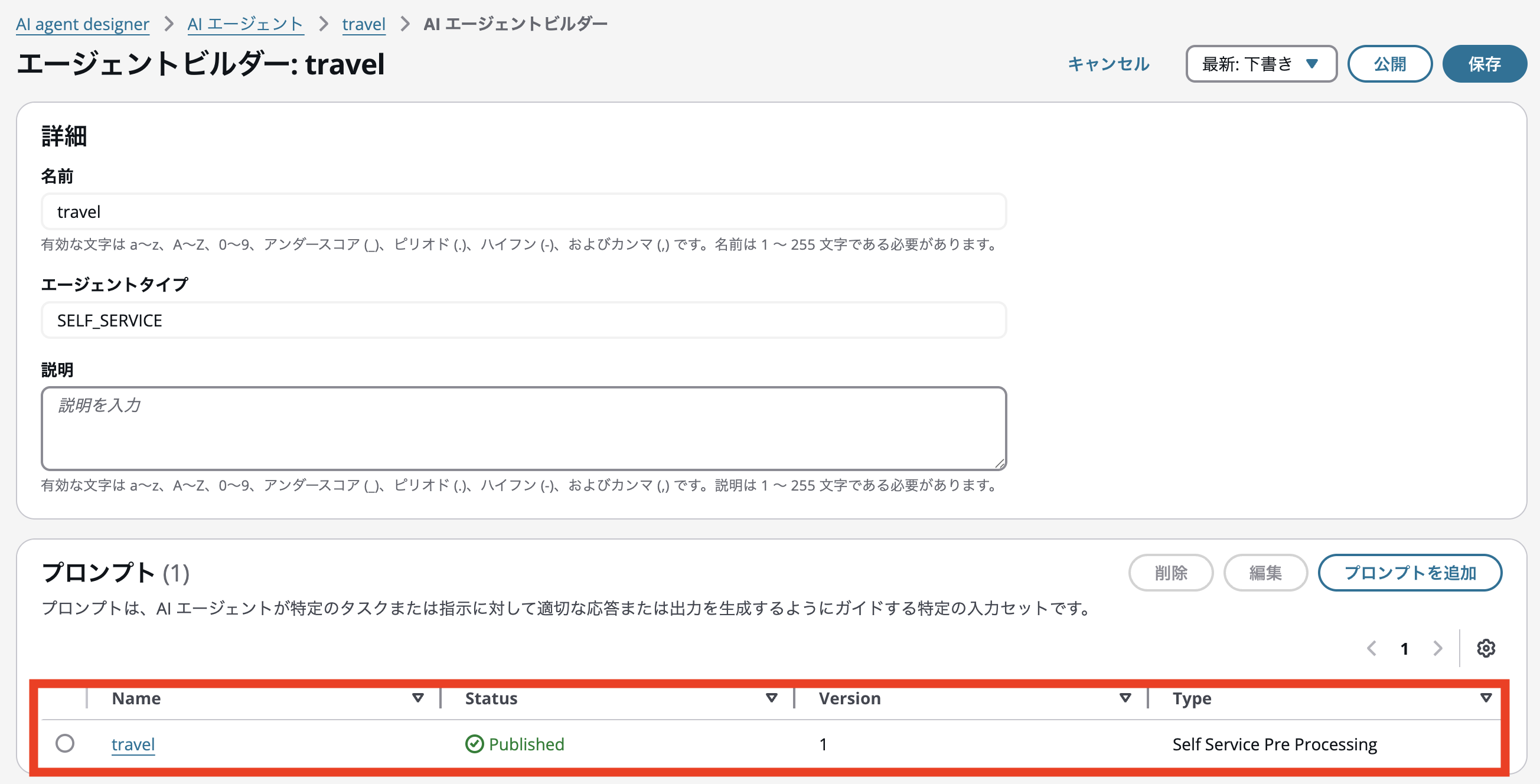This screenshot has width=1540, height=784.
Task: Focus the 説明 description text area
Action: [x=523, y=428]
